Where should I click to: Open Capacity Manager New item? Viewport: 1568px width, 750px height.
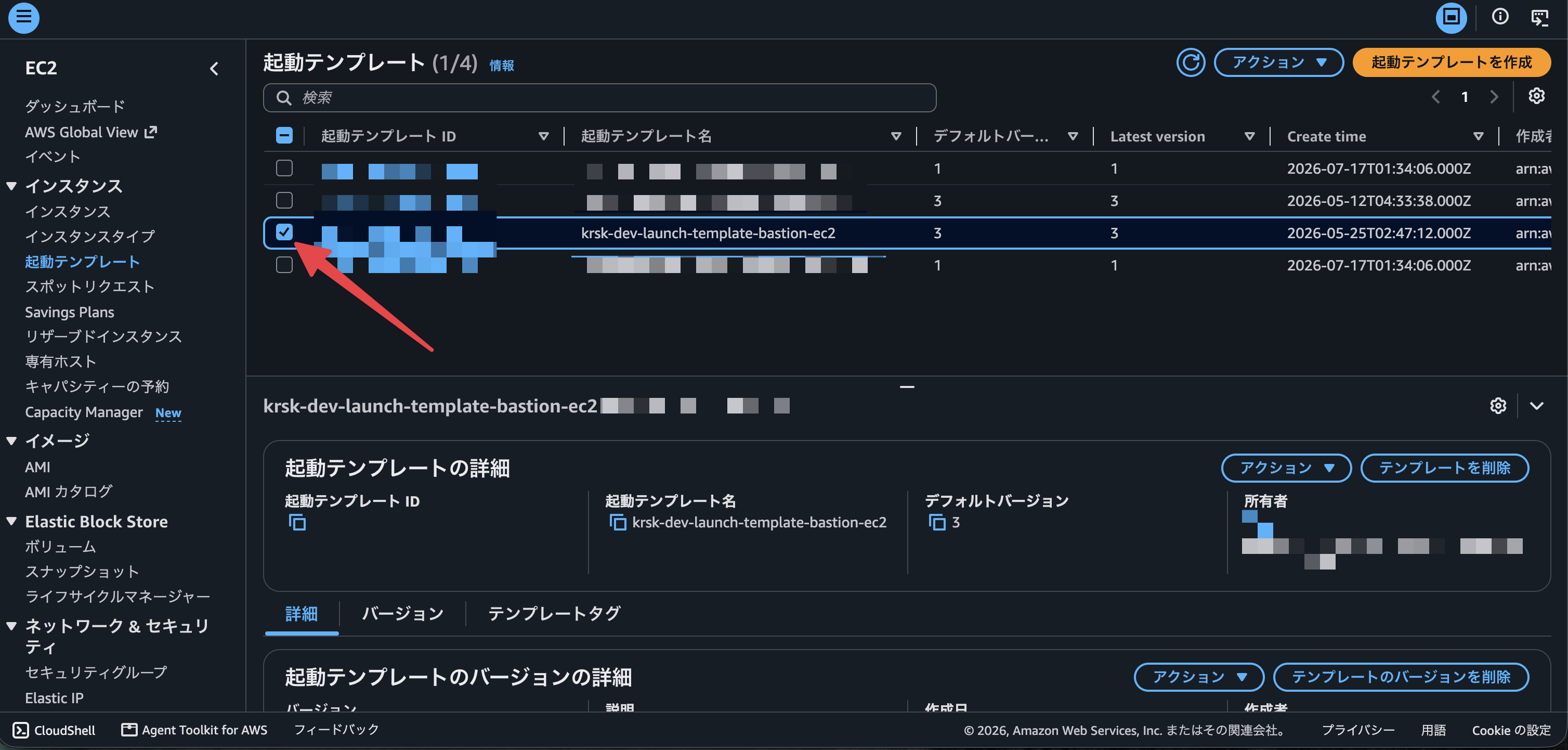pos(103,412)
